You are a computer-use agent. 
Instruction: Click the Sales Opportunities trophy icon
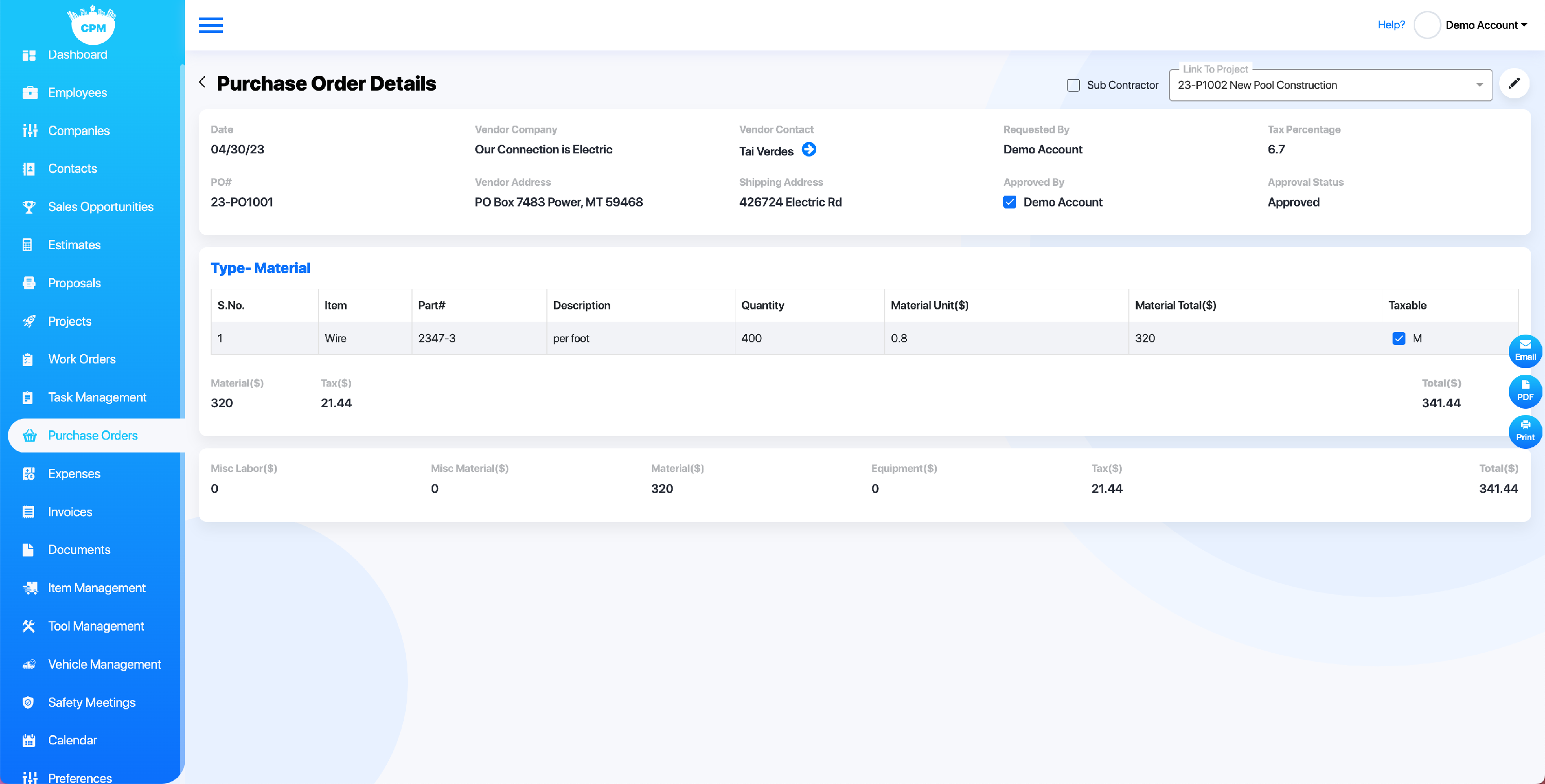click(29, 207)
